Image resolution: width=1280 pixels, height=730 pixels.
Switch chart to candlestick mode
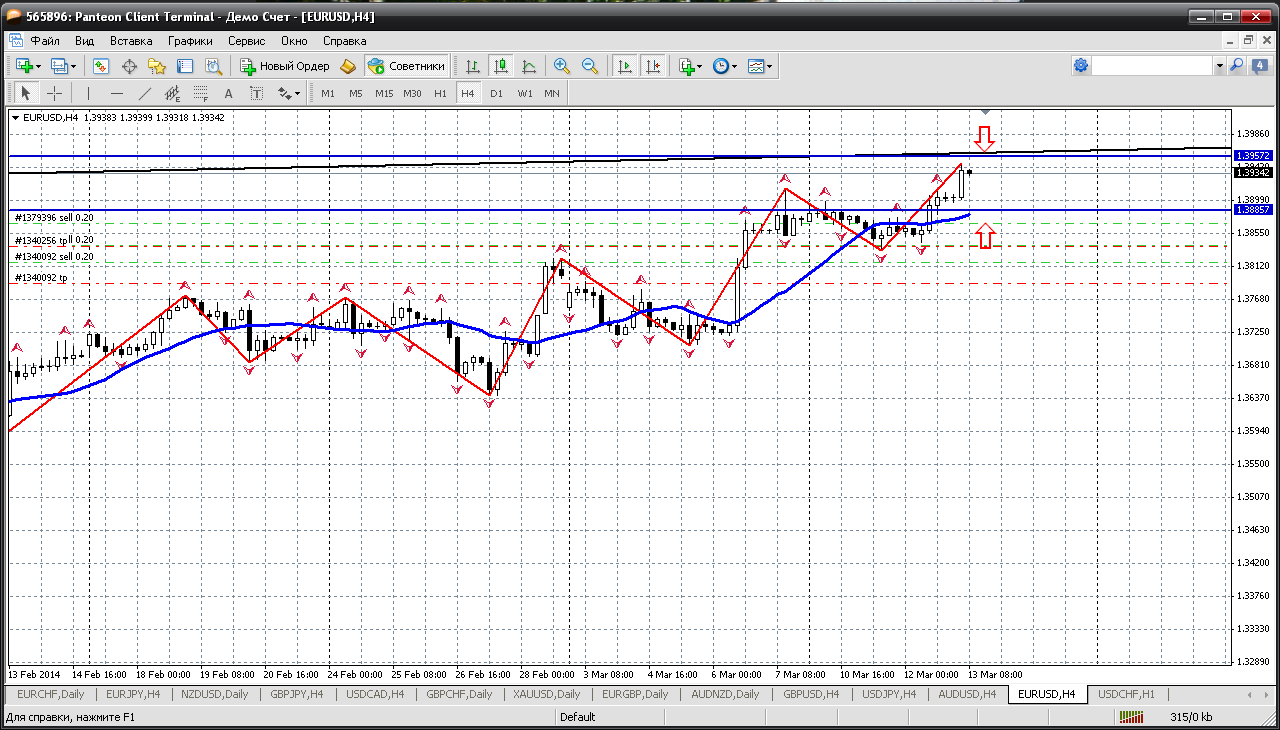click(501, 66)
